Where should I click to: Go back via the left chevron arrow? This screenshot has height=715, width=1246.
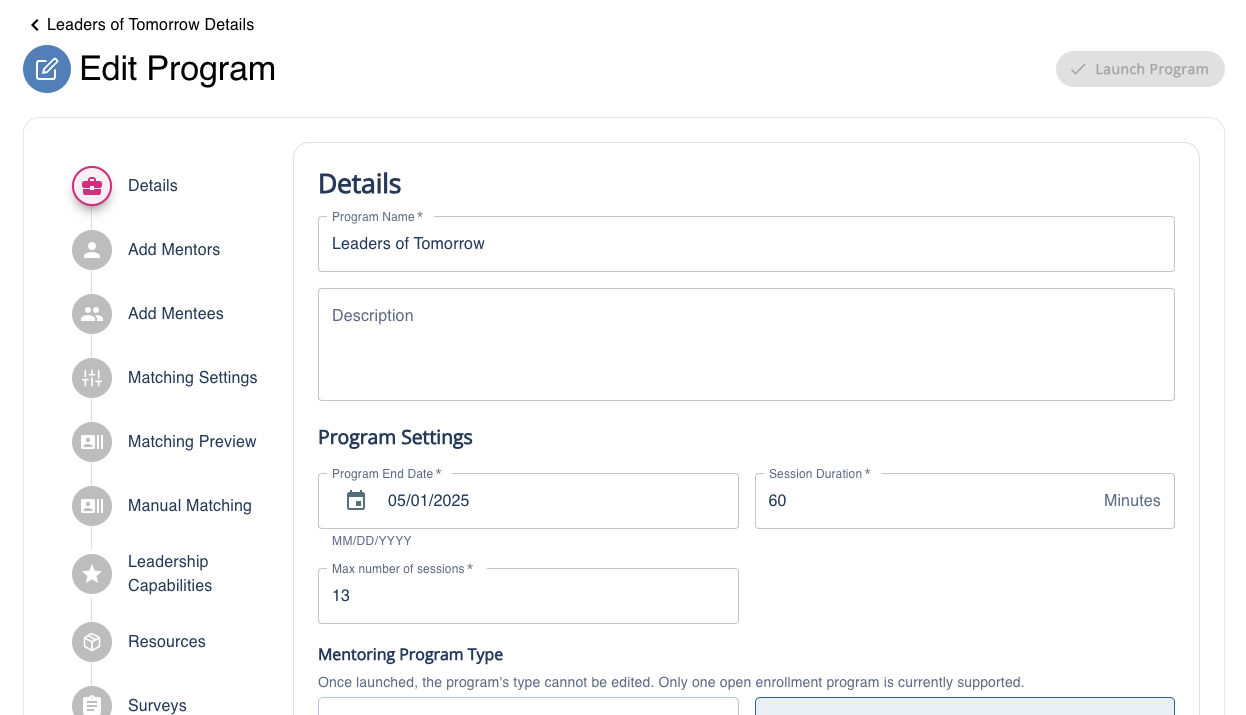click(35, 25)
